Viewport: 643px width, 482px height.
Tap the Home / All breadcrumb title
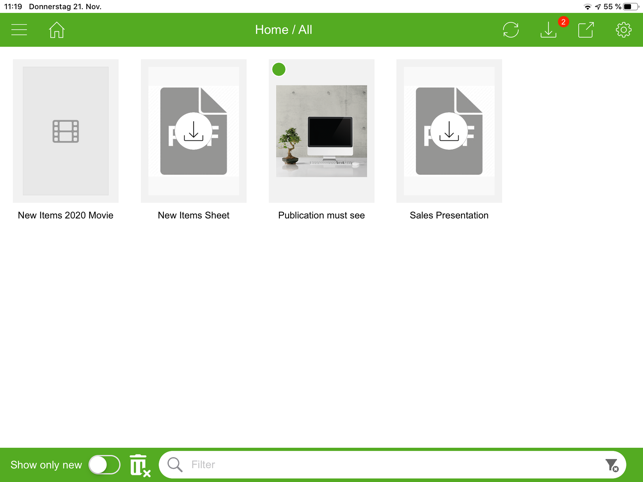pos(283,30)
